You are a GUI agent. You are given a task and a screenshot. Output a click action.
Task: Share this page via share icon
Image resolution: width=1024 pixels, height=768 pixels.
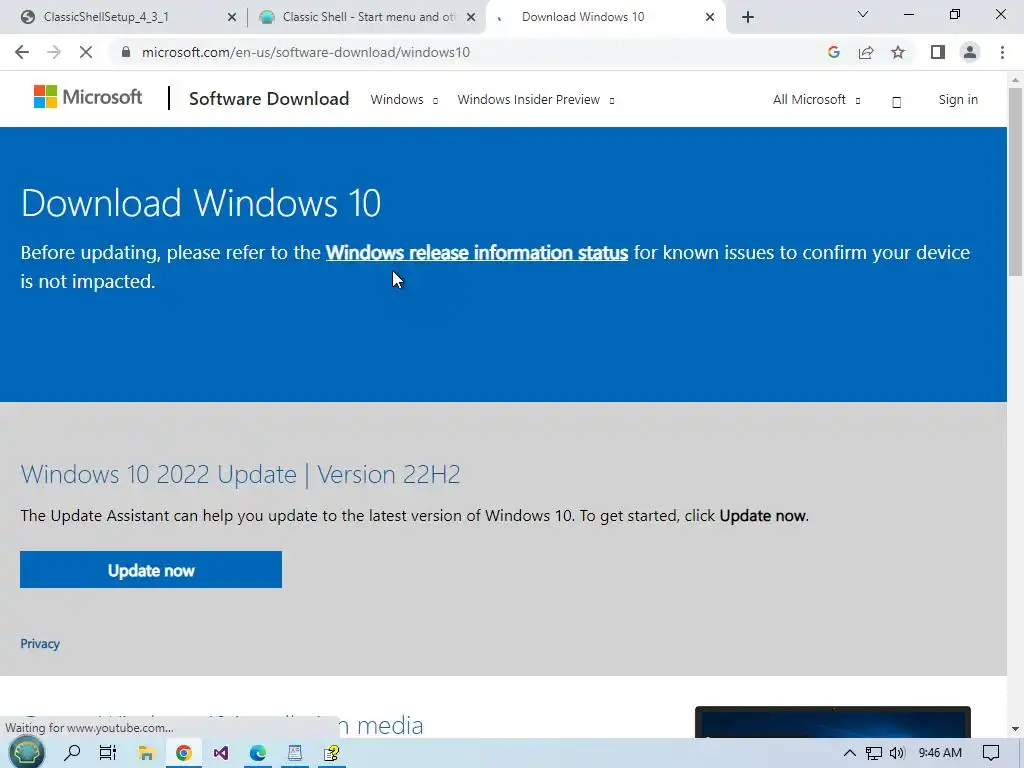(866, 52)
